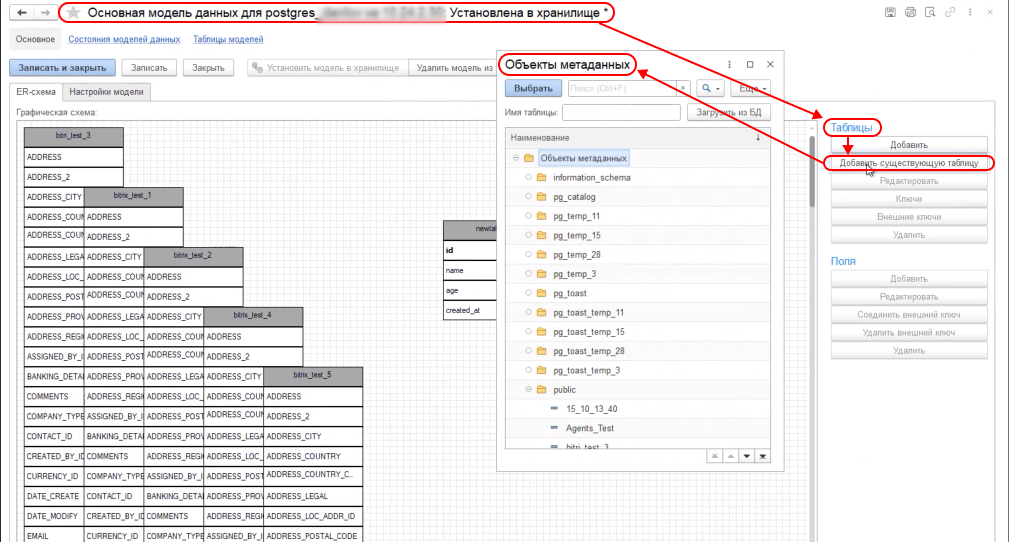Screen dimensions: 1009x542
Task: Expand the information_schema node
Action: coord(528,177)
